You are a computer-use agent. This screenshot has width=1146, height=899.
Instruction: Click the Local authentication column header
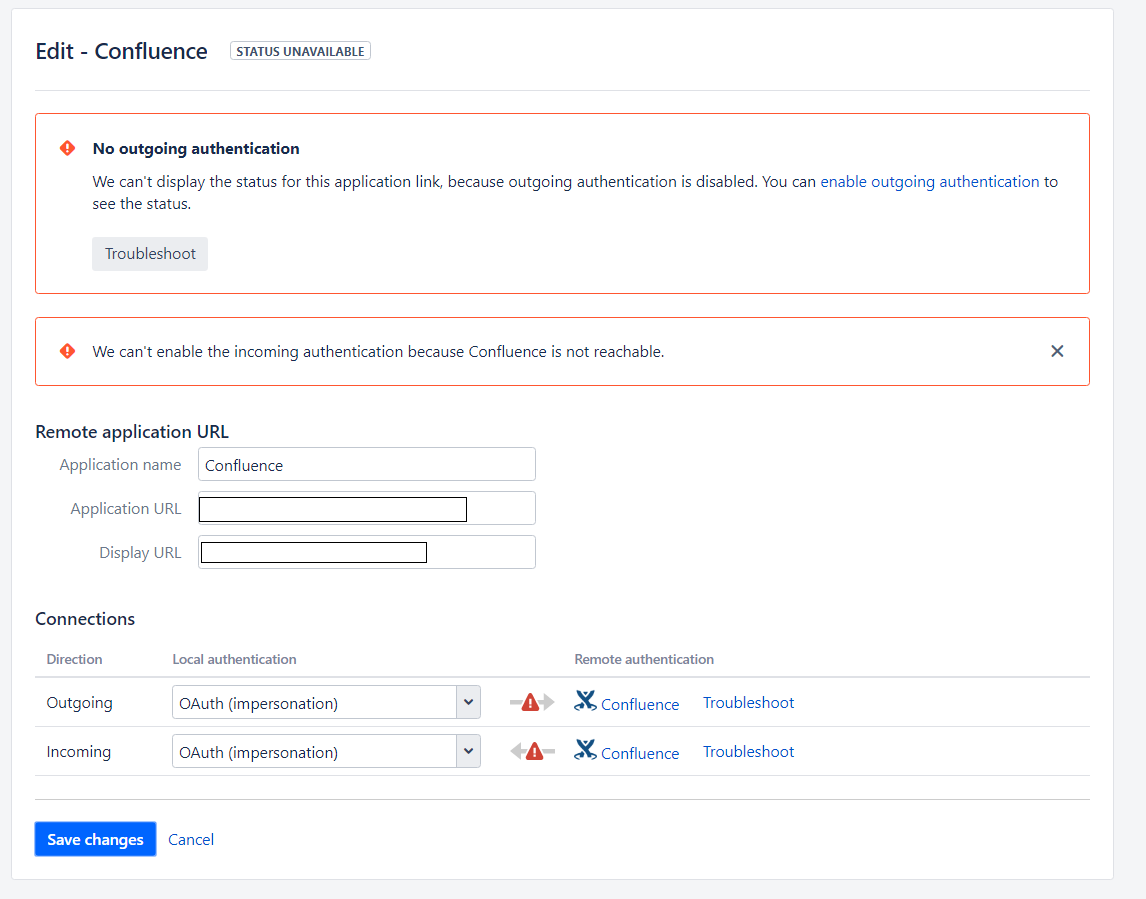click(235, 659)
